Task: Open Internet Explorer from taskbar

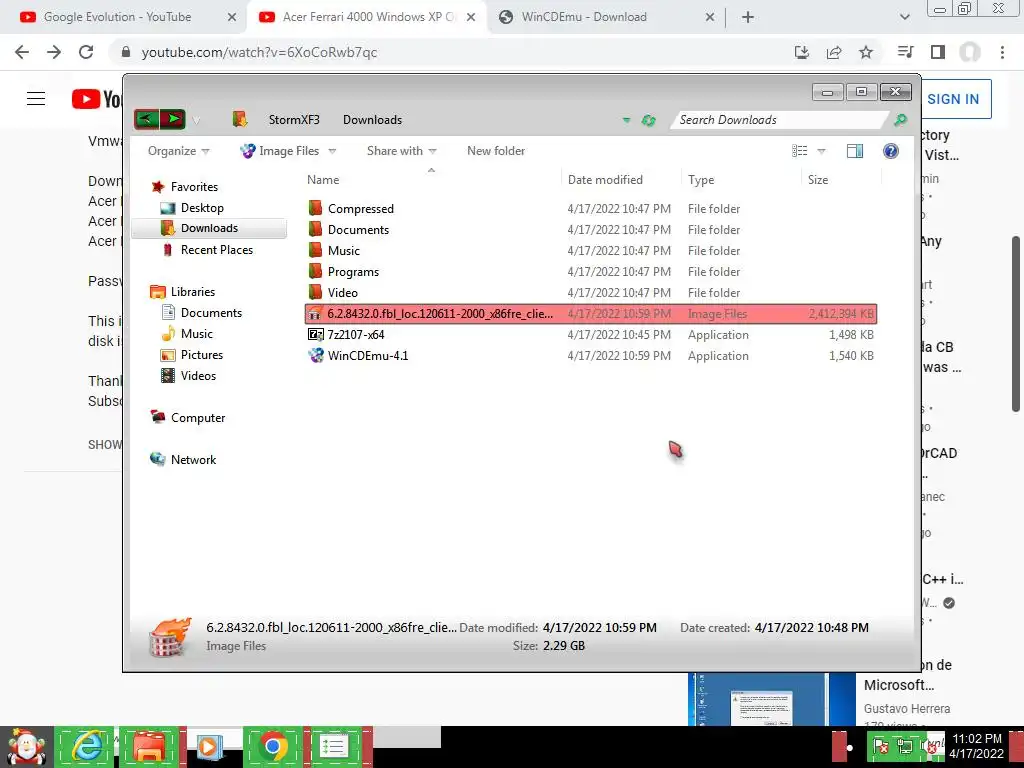Action: point(85,746)
